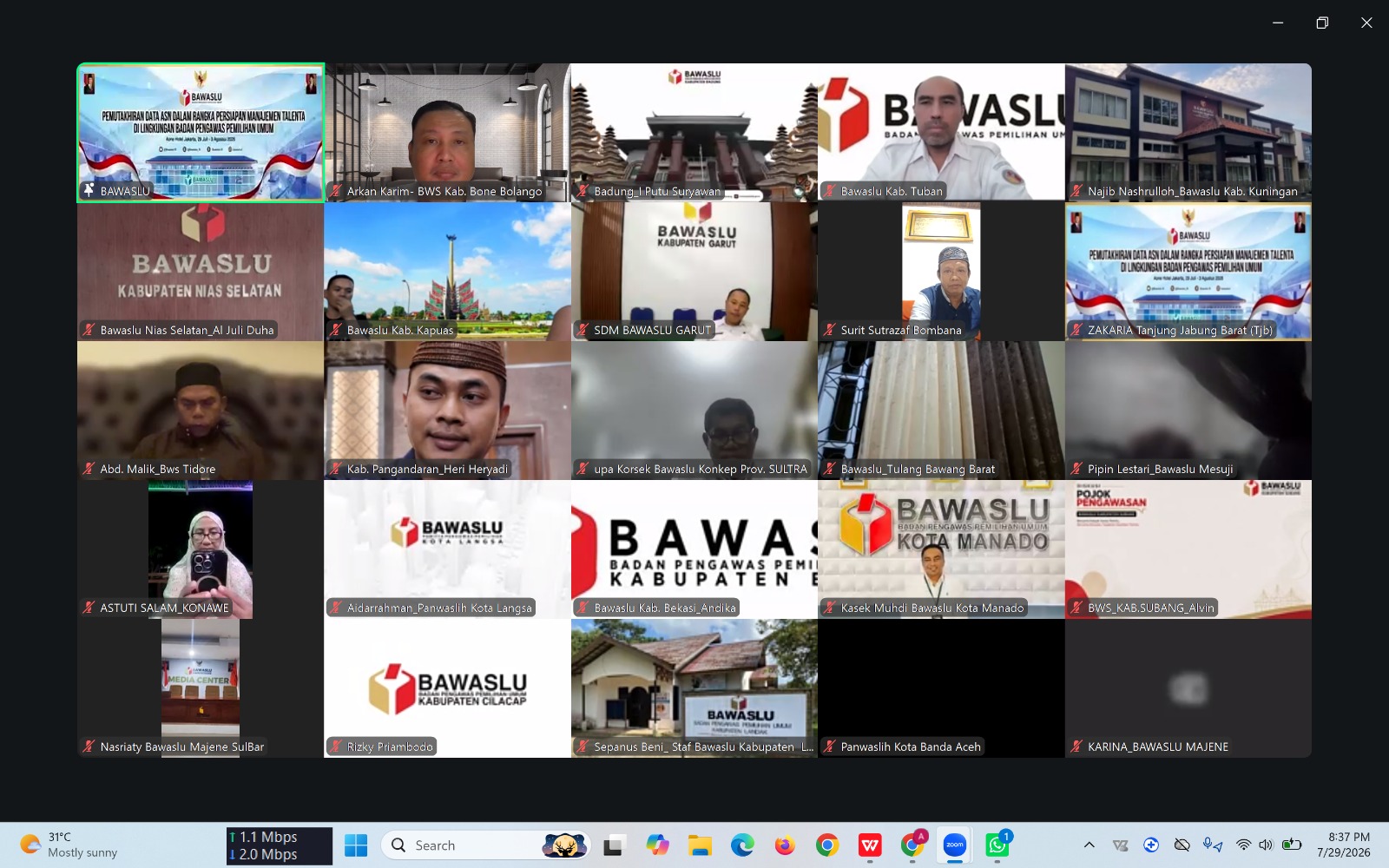Select Pipin Lestari_Bawaslu Mesuji's video tile
Viewport: 1389px width, 868px height.
click(x=1188, y=411)
